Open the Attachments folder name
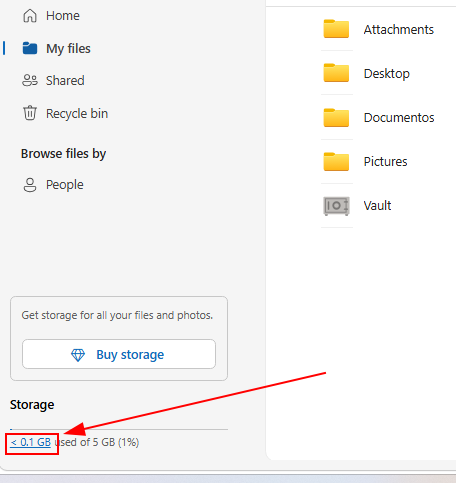The image size is (456, 483). pos(398,30)
